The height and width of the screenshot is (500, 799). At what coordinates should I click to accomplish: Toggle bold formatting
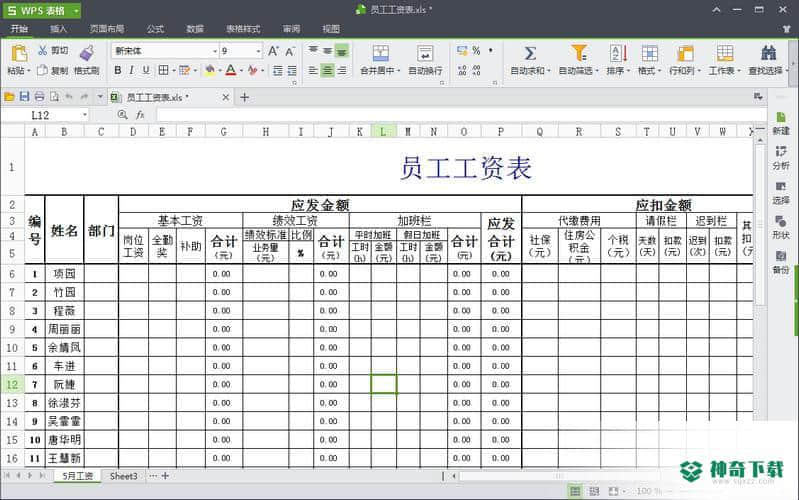click(x=118, y=70)
